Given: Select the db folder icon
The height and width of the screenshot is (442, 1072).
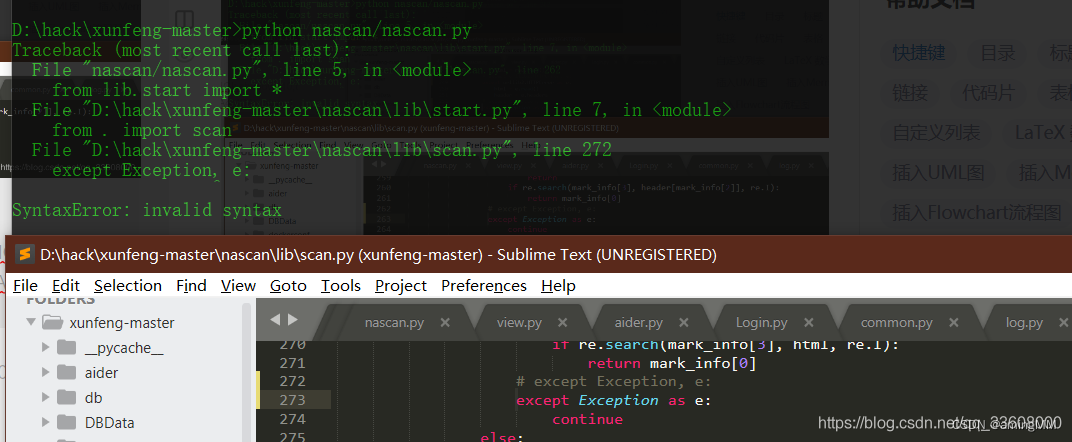Looking at the screenshot, I should [x=66, y=398].
